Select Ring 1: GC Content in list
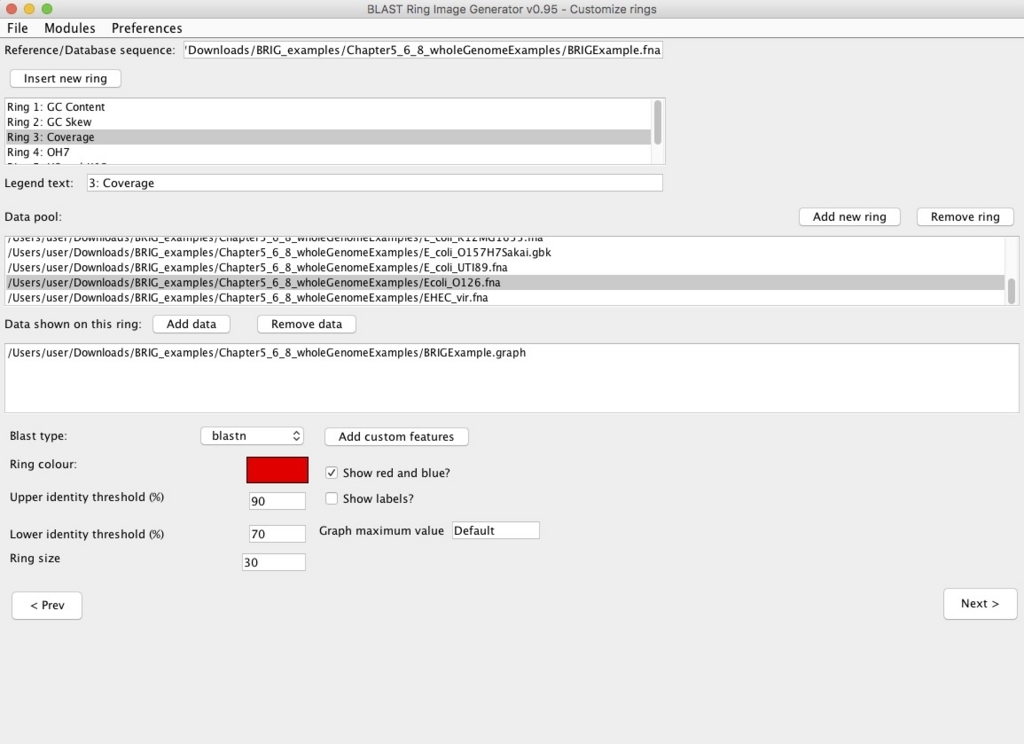 click(x=328, y=106)
